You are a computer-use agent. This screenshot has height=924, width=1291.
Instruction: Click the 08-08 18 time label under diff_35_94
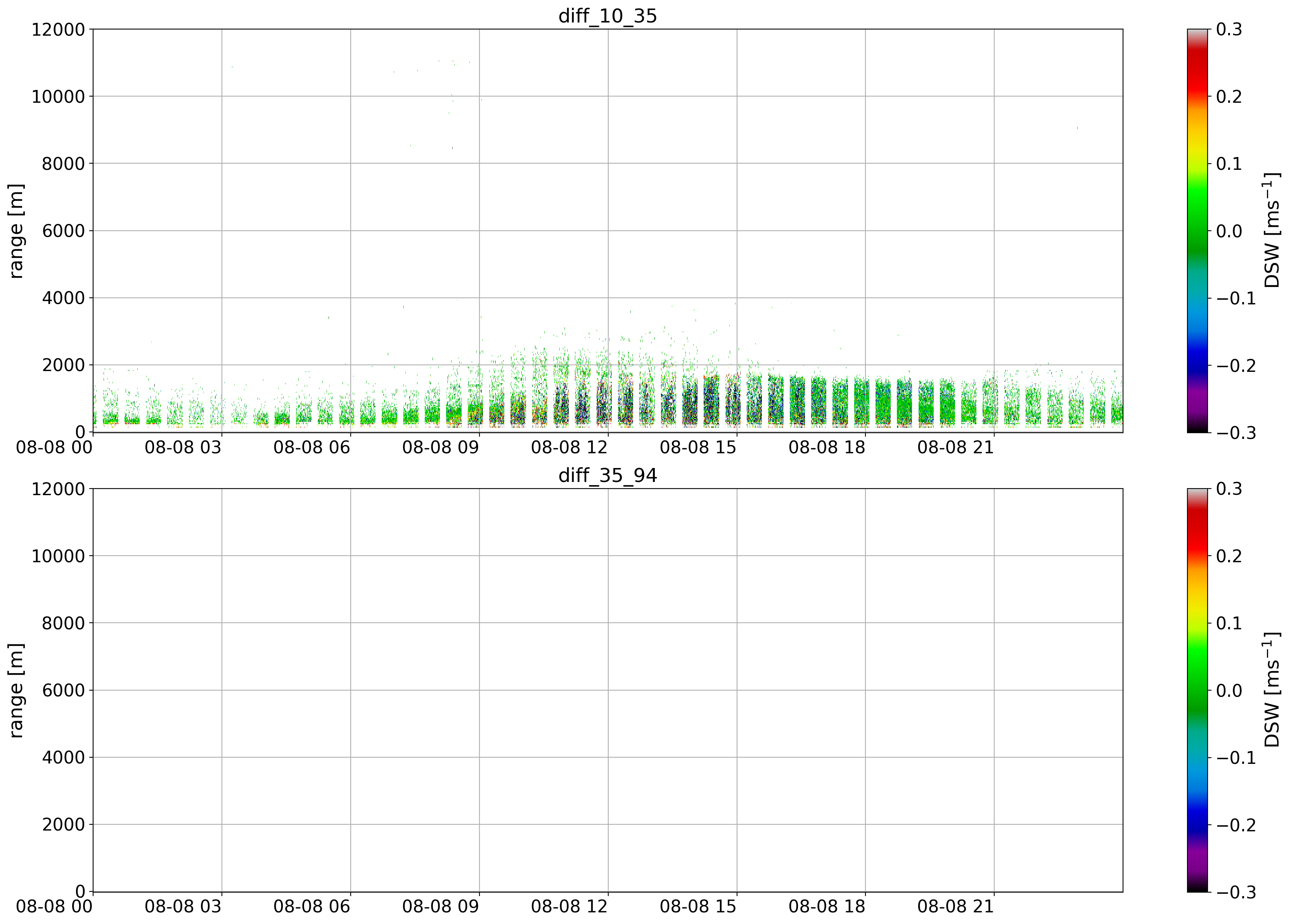827,907
